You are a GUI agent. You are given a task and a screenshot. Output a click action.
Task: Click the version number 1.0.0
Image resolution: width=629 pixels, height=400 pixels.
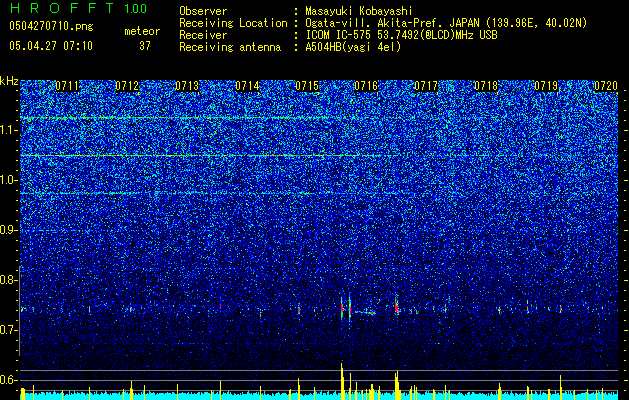coord(136,9)
